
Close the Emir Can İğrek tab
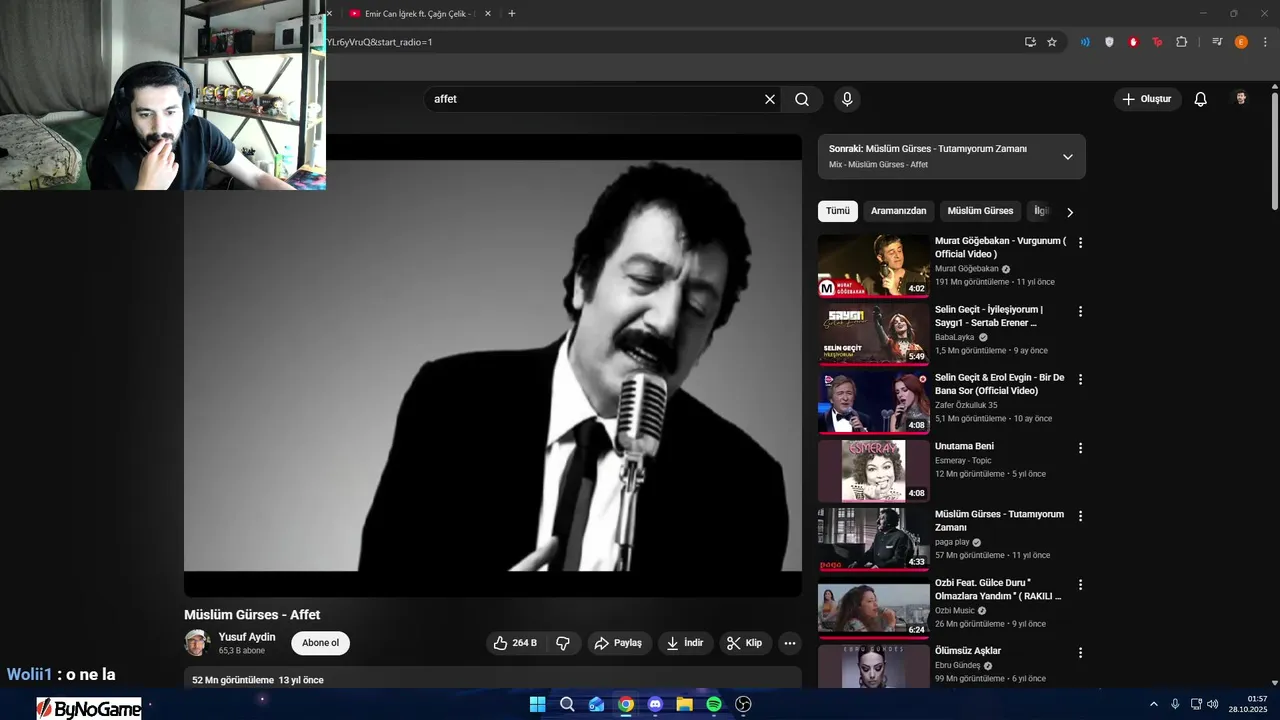point(488,14)
